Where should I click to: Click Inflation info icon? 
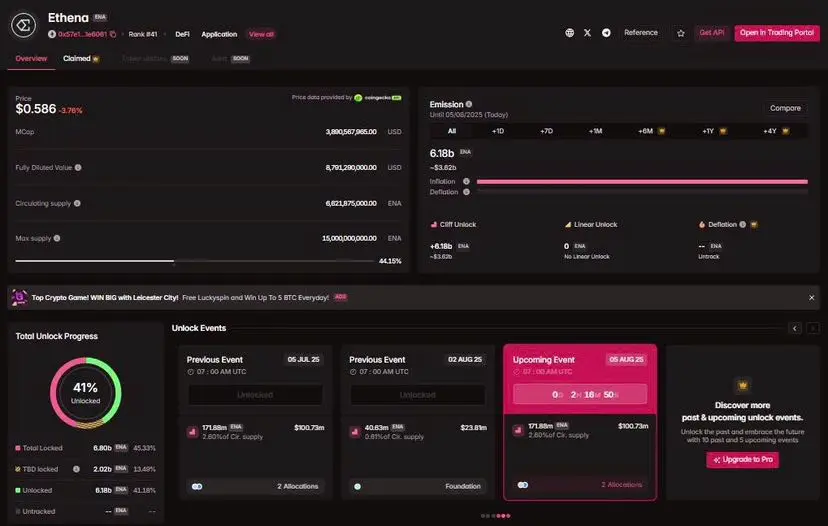(x=466, y=181)
